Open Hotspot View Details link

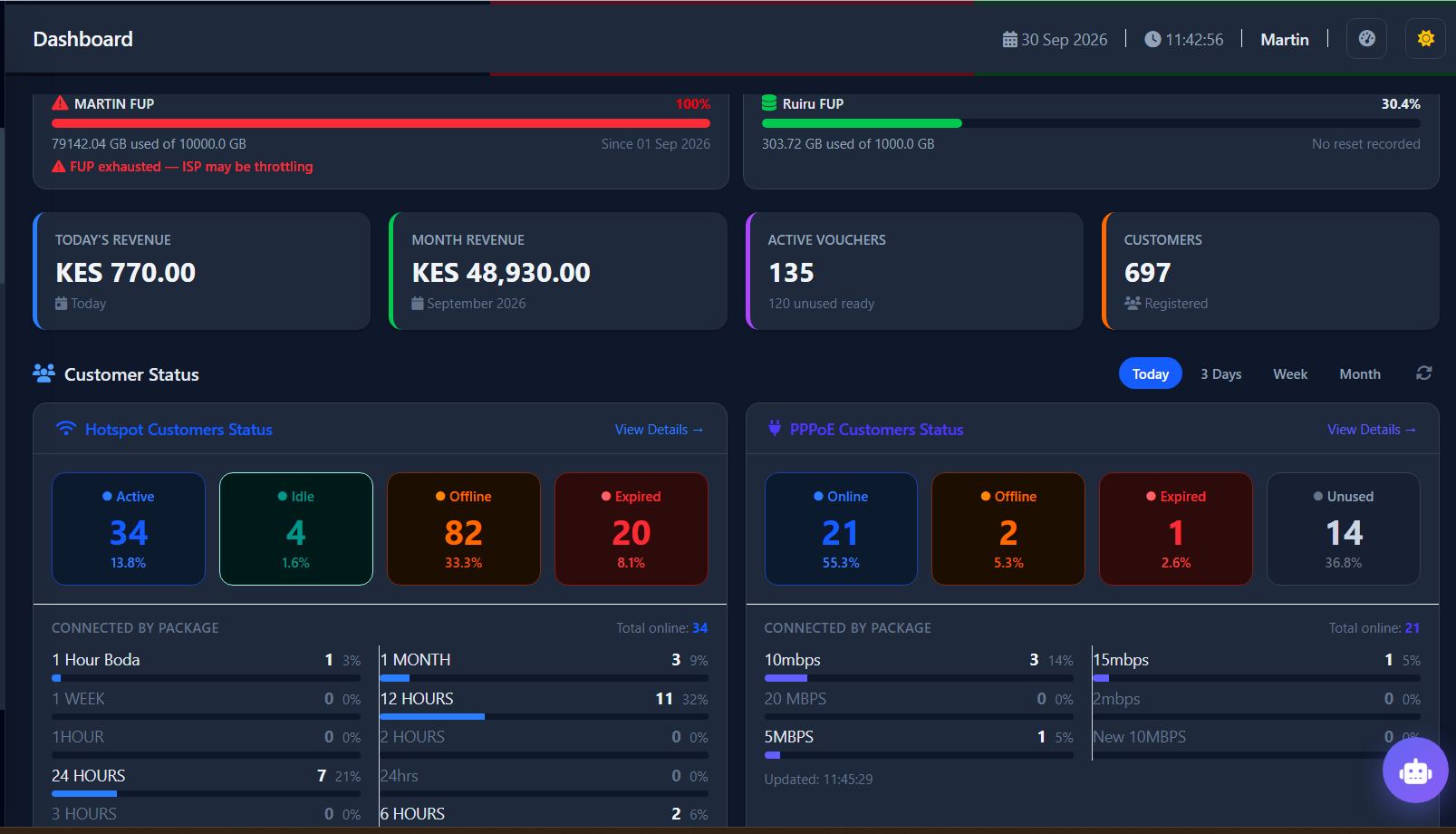(x=660, y=430)
